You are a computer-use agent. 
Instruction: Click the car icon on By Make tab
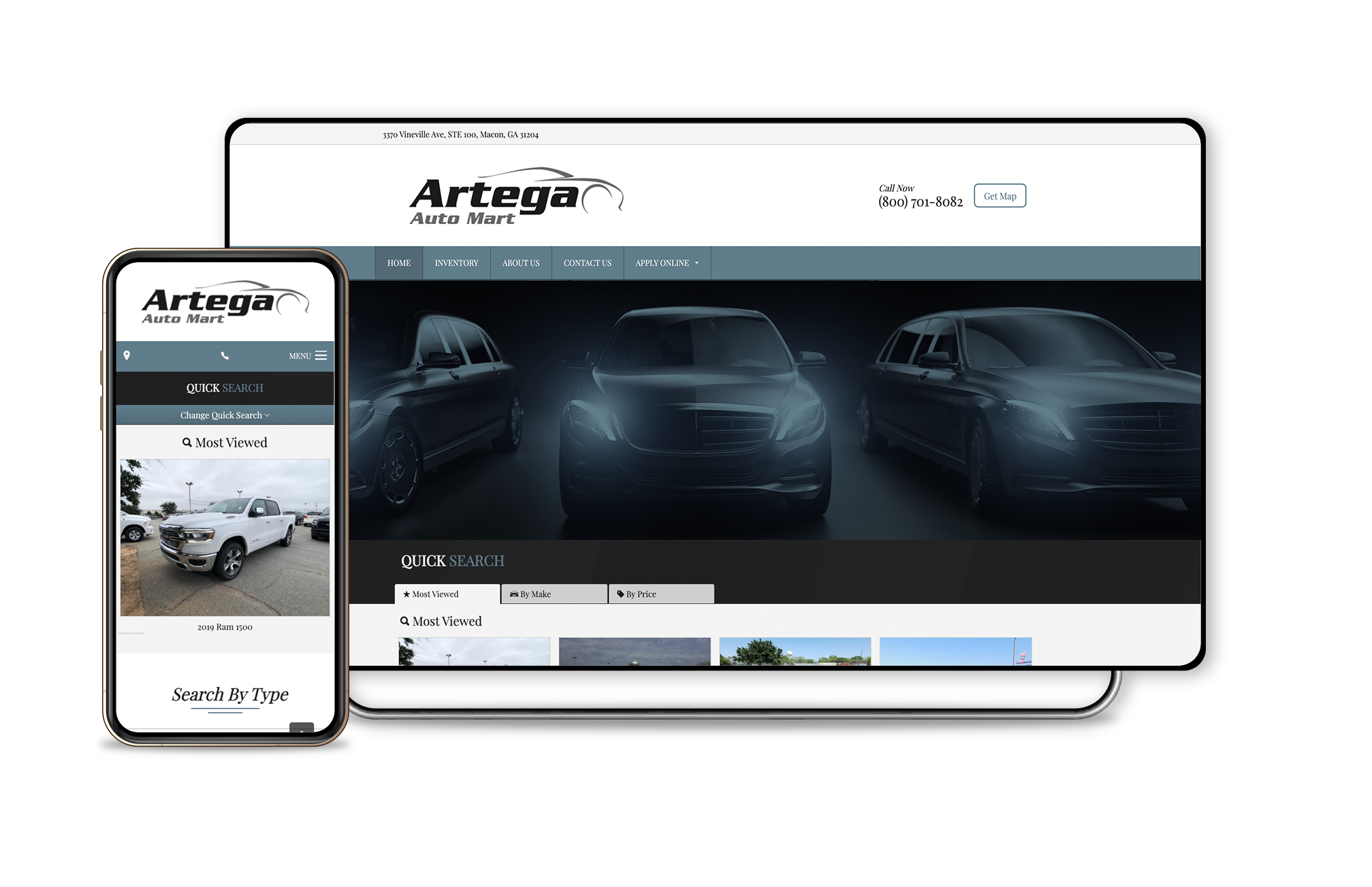(x=514, y=594)
